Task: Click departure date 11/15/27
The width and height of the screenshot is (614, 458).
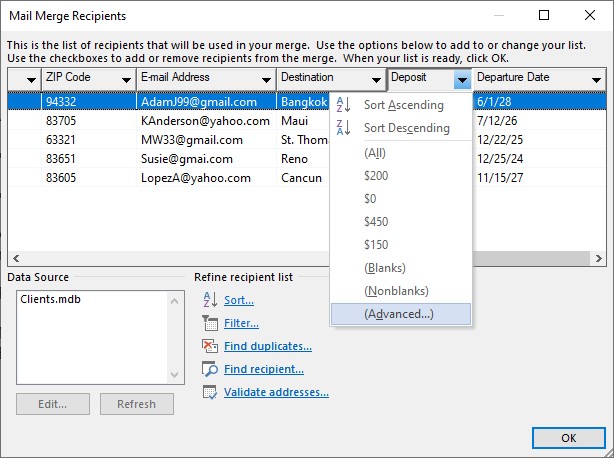Action: (539, 178)
